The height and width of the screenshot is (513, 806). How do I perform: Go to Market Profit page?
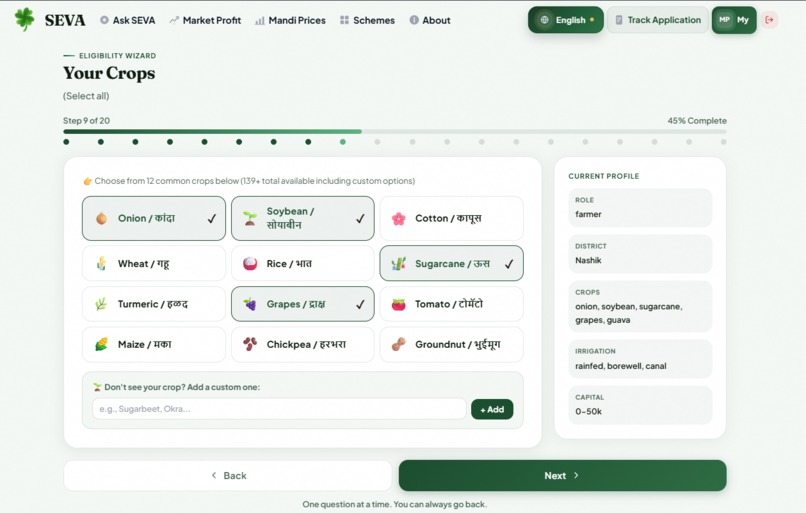pyautogui.click(x=205, y=21)
